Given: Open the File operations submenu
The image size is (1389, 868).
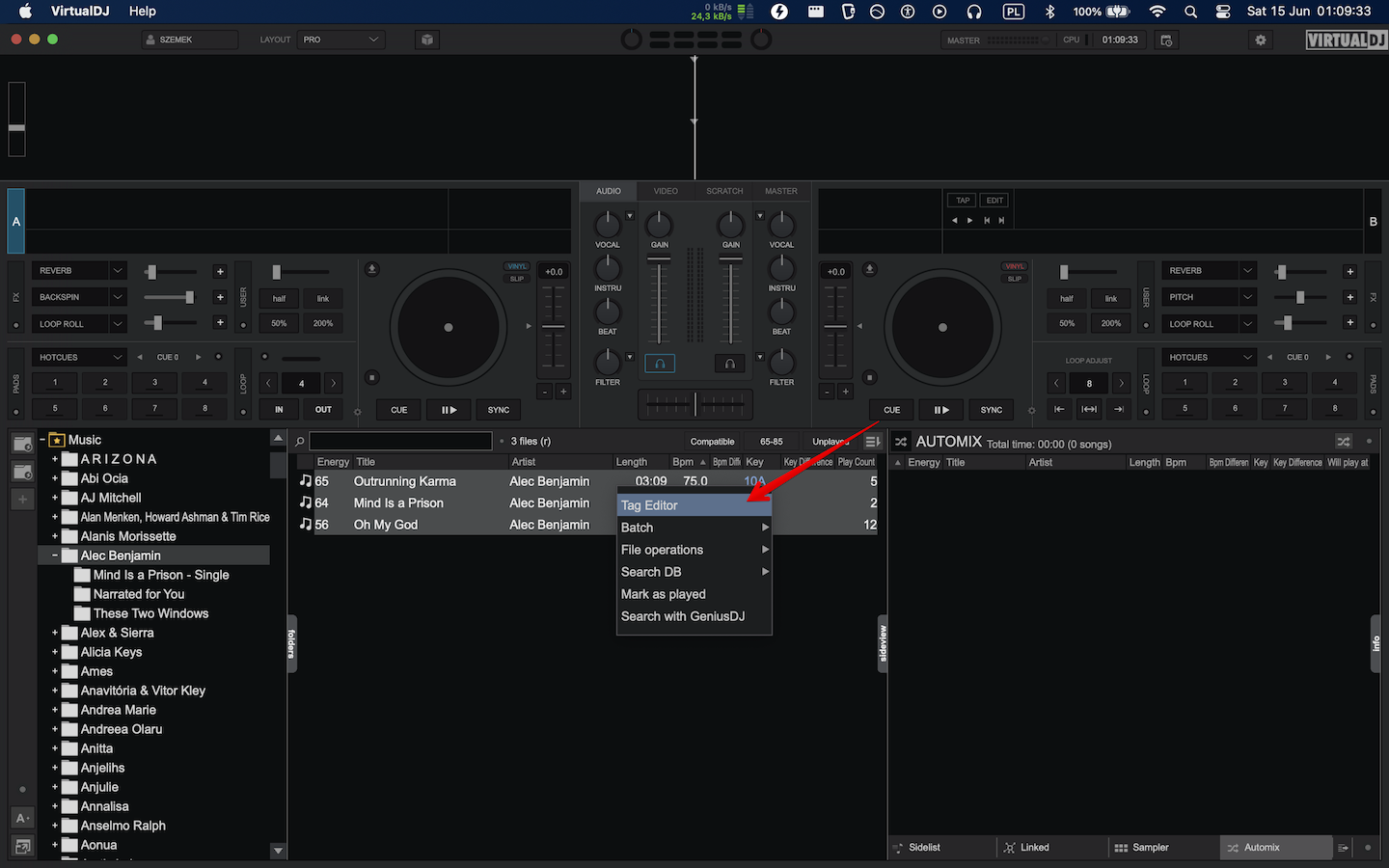Looking at the screenshot, I should (x=694, y=550).
